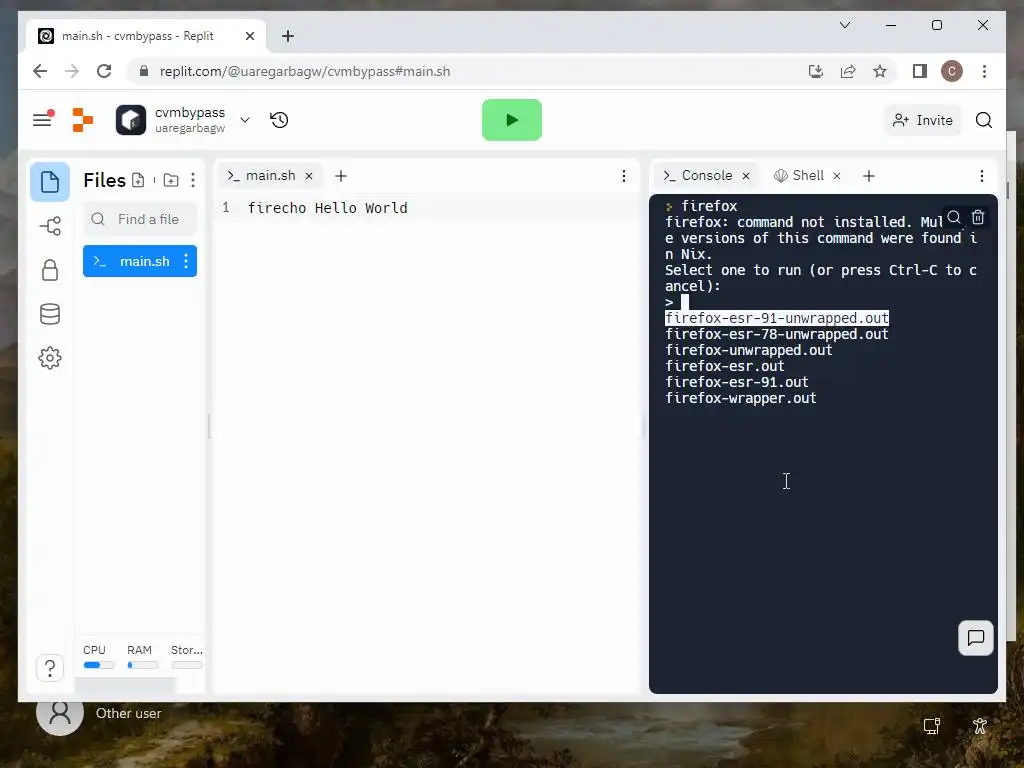The image size is (1024, 768).
Task: Open the Help question mark button
Action: (50, 667)
